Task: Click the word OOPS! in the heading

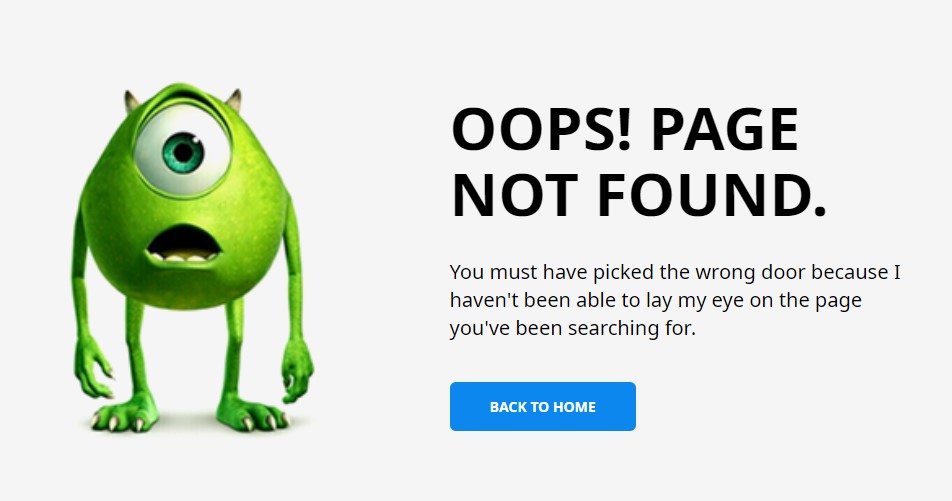Action: coord(542,130)
